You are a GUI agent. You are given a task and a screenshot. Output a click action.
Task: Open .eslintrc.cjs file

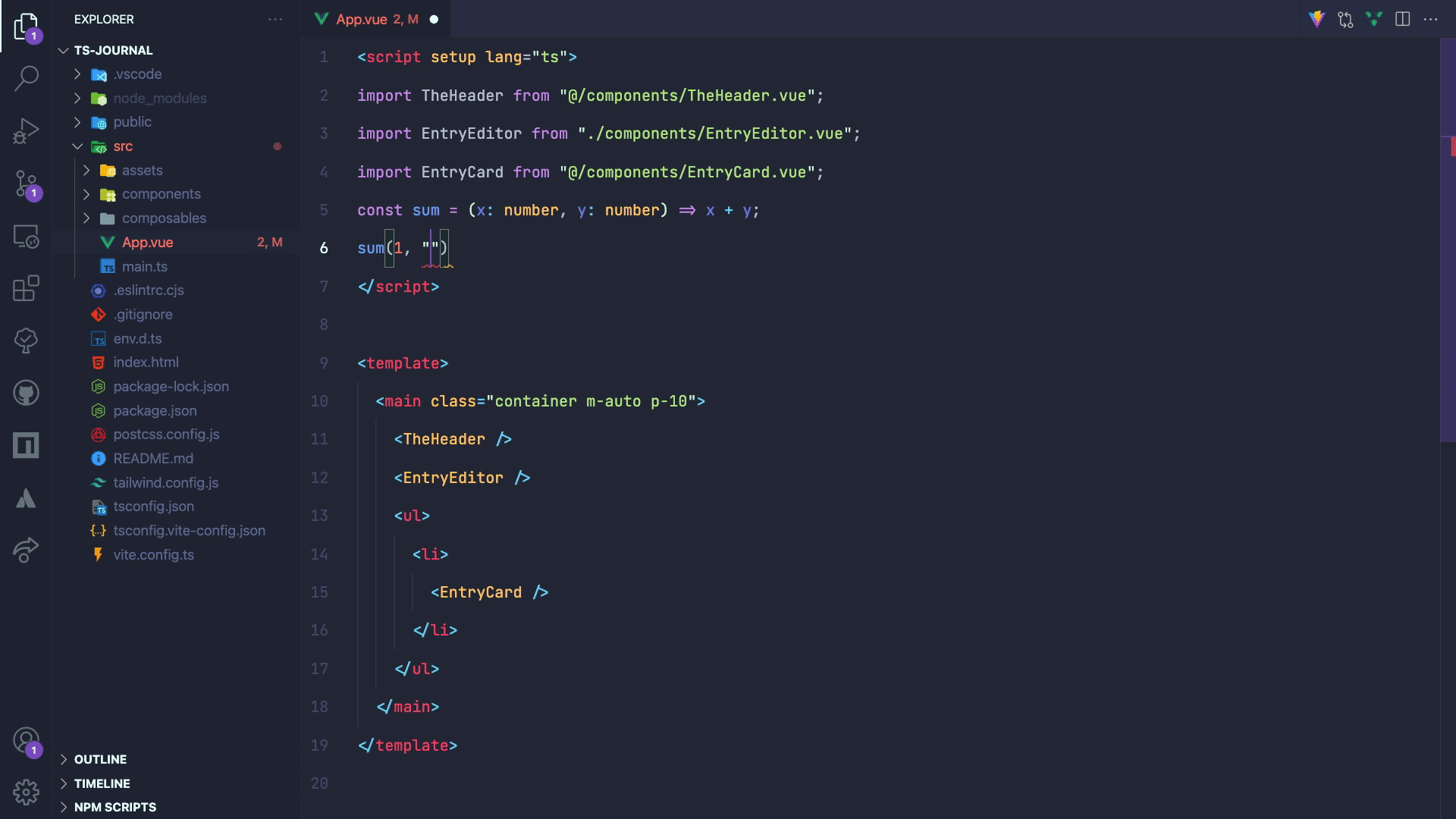coord(177,290)
